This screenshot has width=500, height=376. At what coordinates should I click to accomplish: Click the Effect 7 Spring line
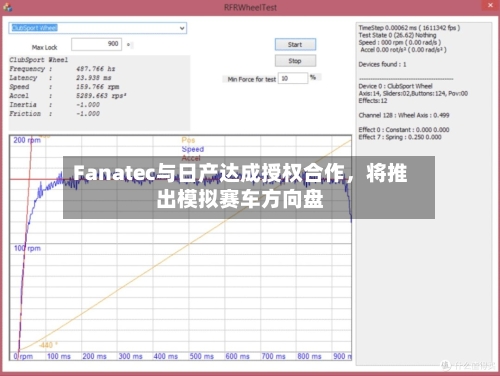400,137
